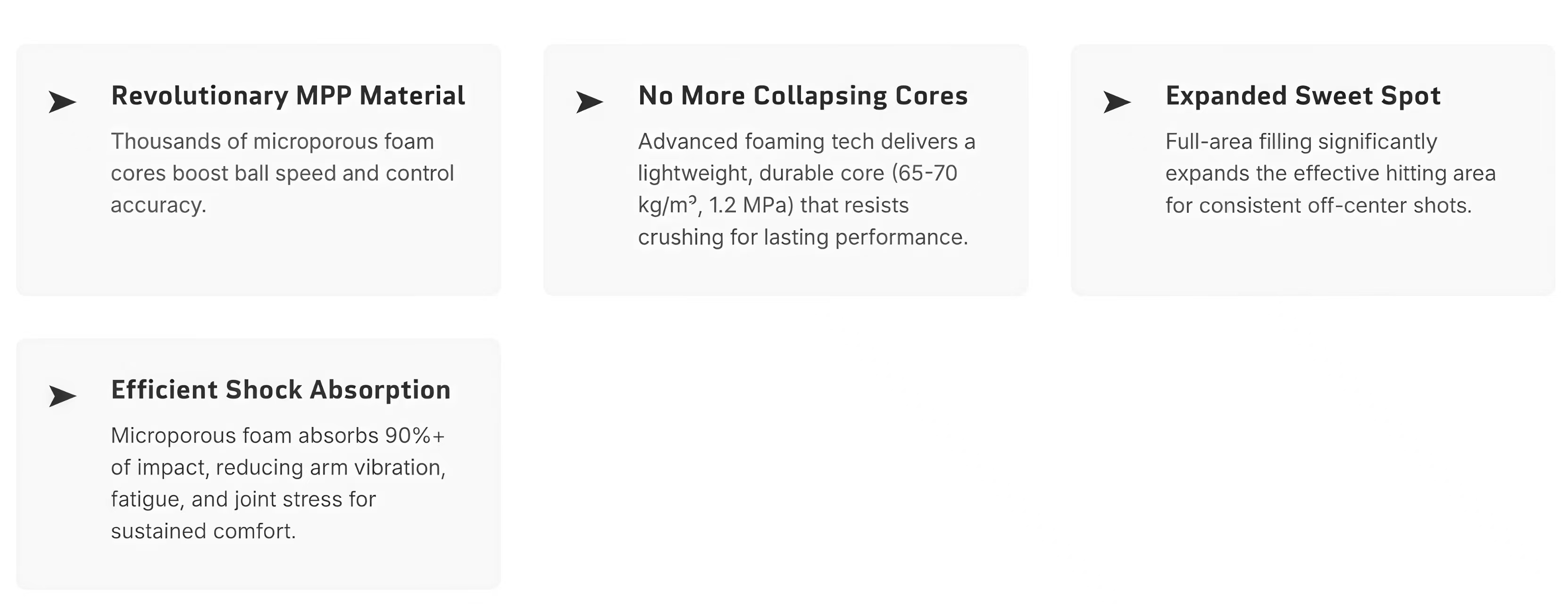The image size is (1568, 604).
Task: Click the arrow icon beside Revolutionary MPP Material
Action: pyautogui.click(x=62, y=101)
